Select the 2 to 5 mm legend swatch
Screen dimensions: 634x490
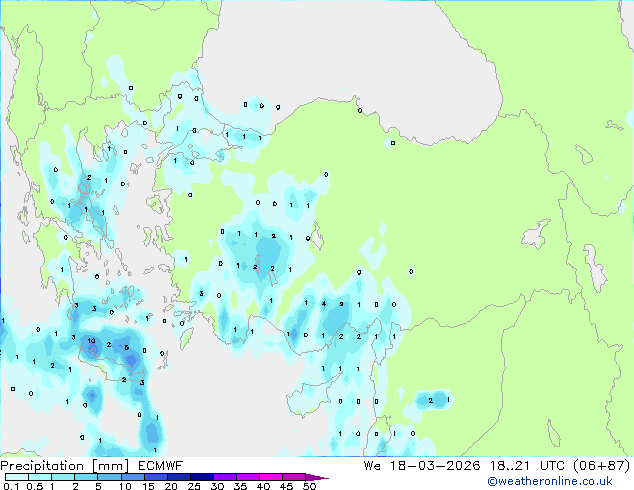click(86, 477)
